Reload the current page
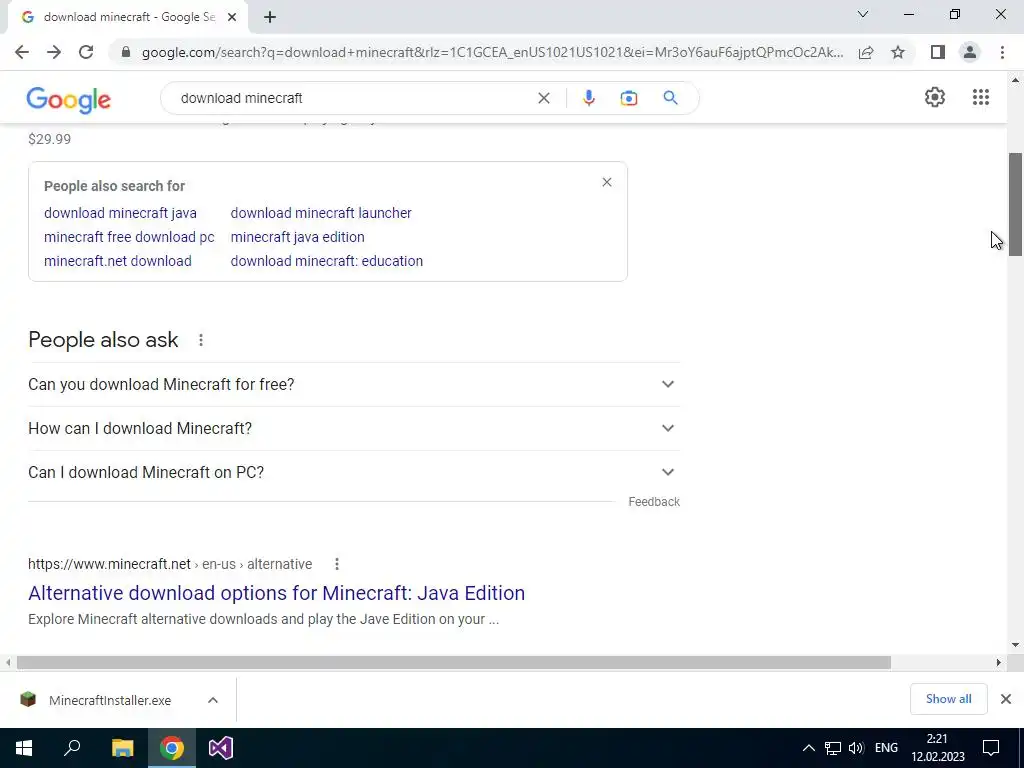The image size is (1024, 768). 86,52
